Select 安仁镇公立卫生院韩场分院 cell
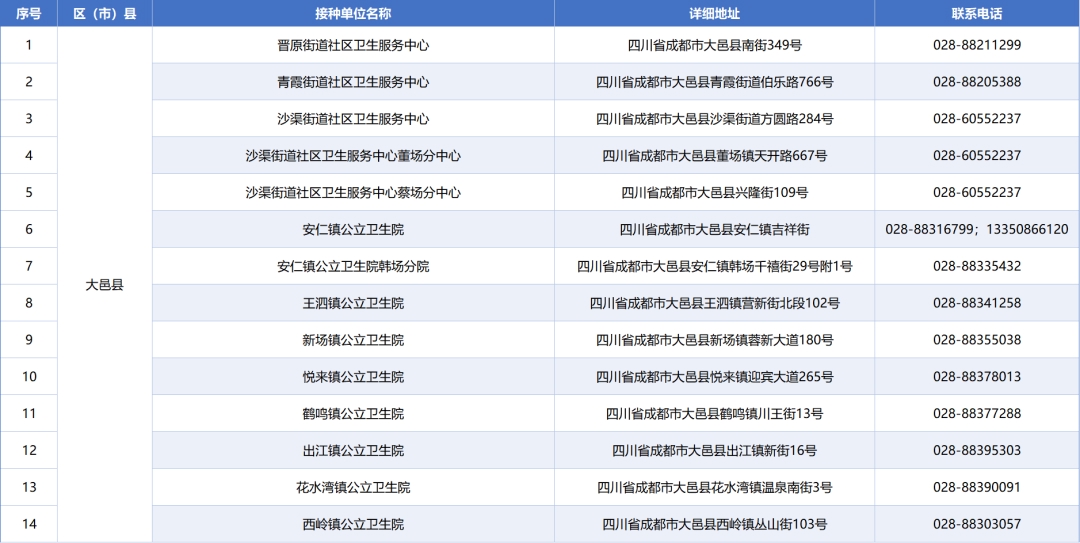Image resolution: width=1080 pixels, height=543 pixels. click(x=353, y=267)
